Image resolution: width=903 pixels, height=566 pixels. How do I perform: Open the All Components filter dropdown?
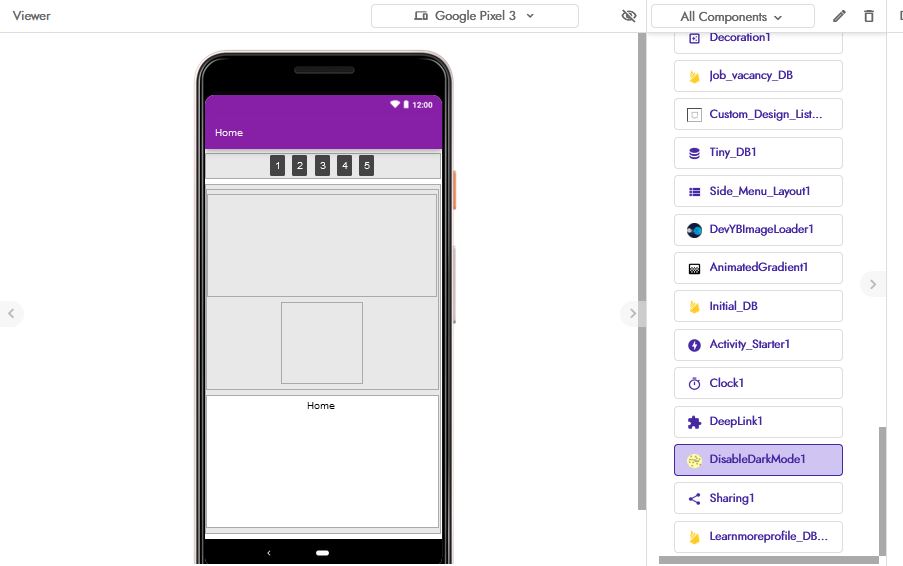pyautogui.click(x=733, y=17)
